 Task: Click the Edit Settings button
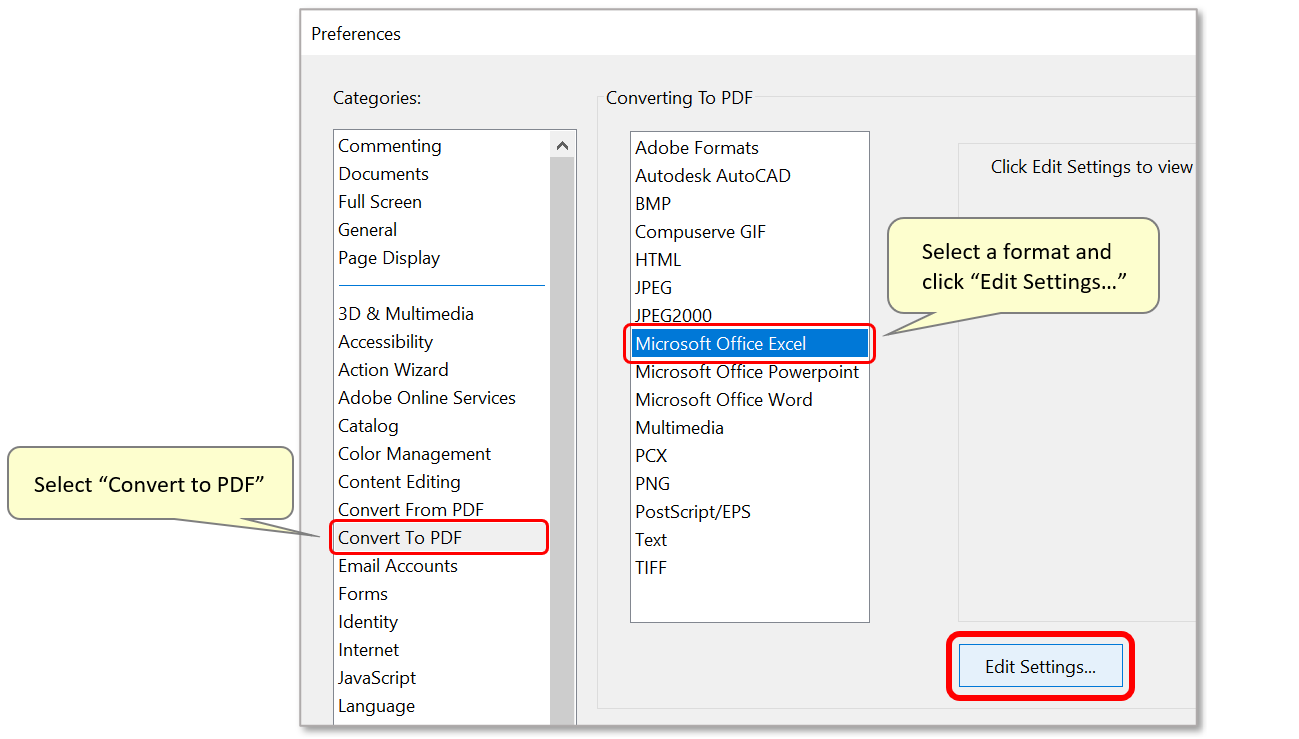click(1039, 665)
